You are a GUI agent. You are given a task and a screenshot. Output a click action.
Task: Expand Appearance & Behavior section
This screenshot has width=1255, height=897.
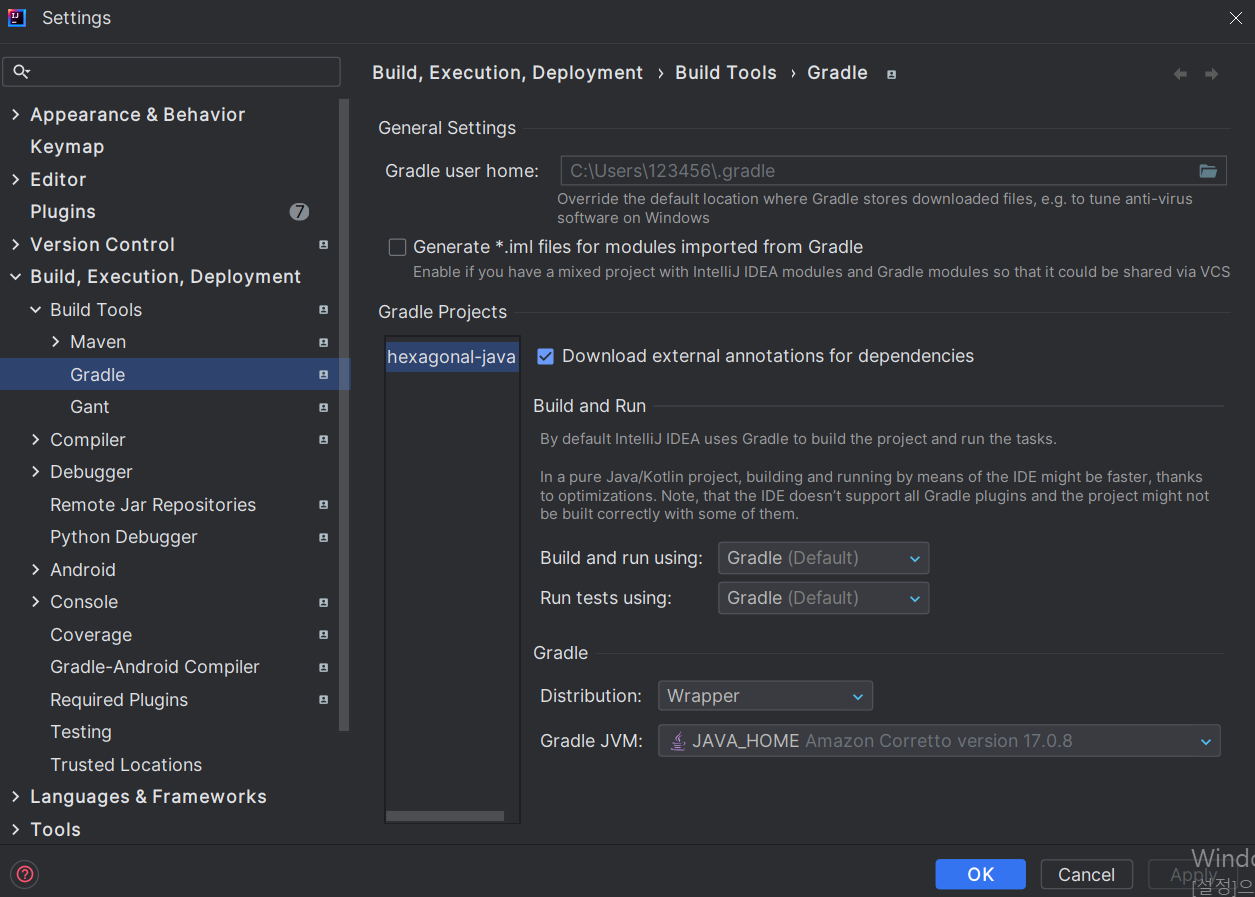pyautogui.click(x=15, y=115)
